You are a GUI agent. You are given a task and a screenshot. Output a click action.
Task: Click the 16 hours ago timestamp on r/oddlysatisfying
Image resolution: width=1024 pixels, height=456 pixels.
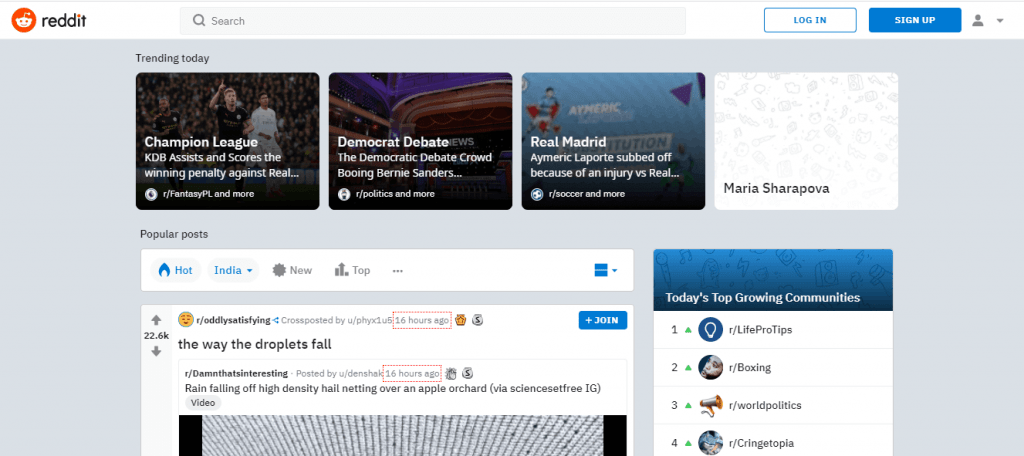click(422, 320)
